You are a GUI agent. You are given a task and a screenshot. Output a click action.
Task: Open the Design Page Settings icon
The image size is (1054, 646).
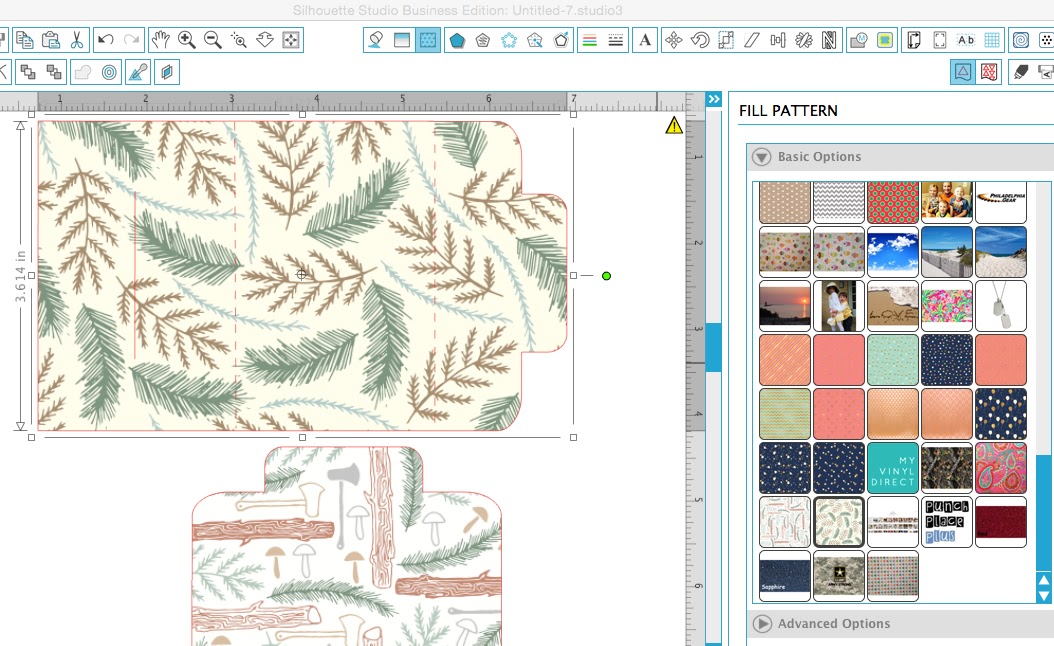coord(914,40)
